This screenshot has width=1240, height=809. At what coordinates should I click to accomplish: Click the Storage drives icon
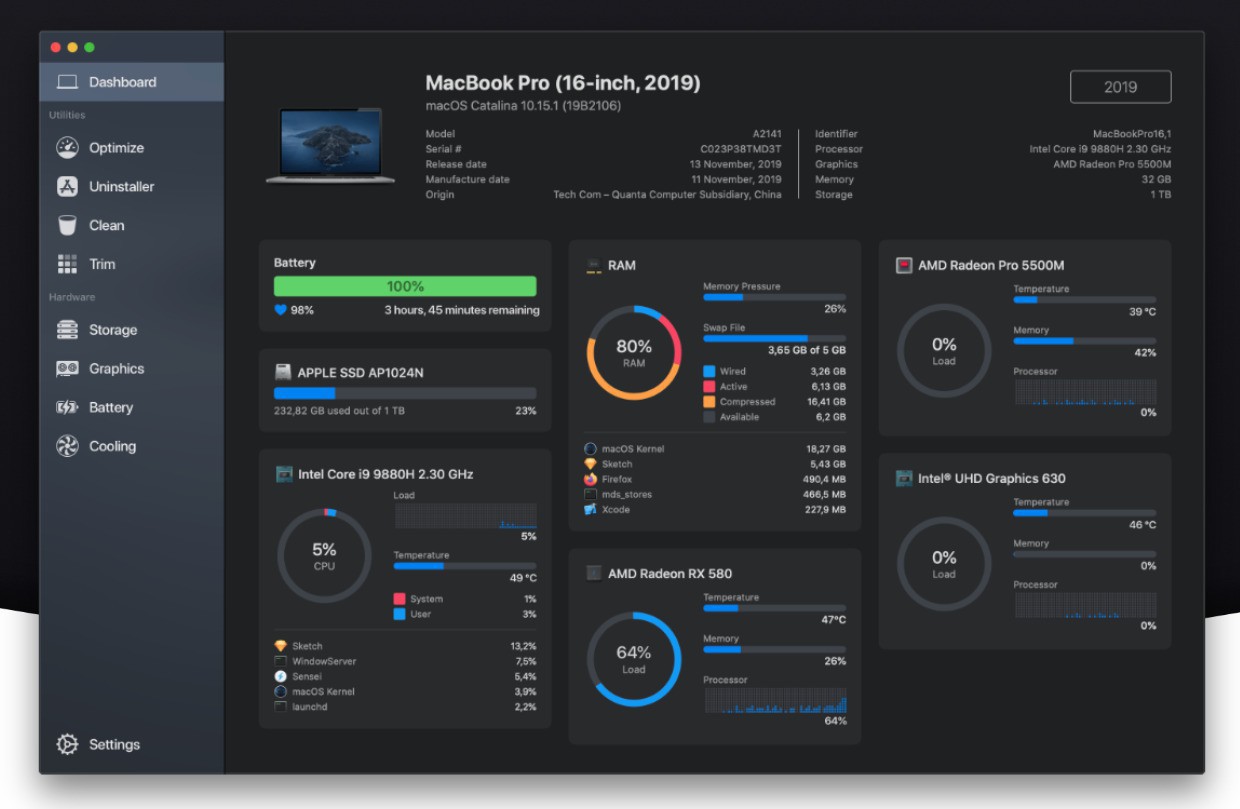[67, 330]
